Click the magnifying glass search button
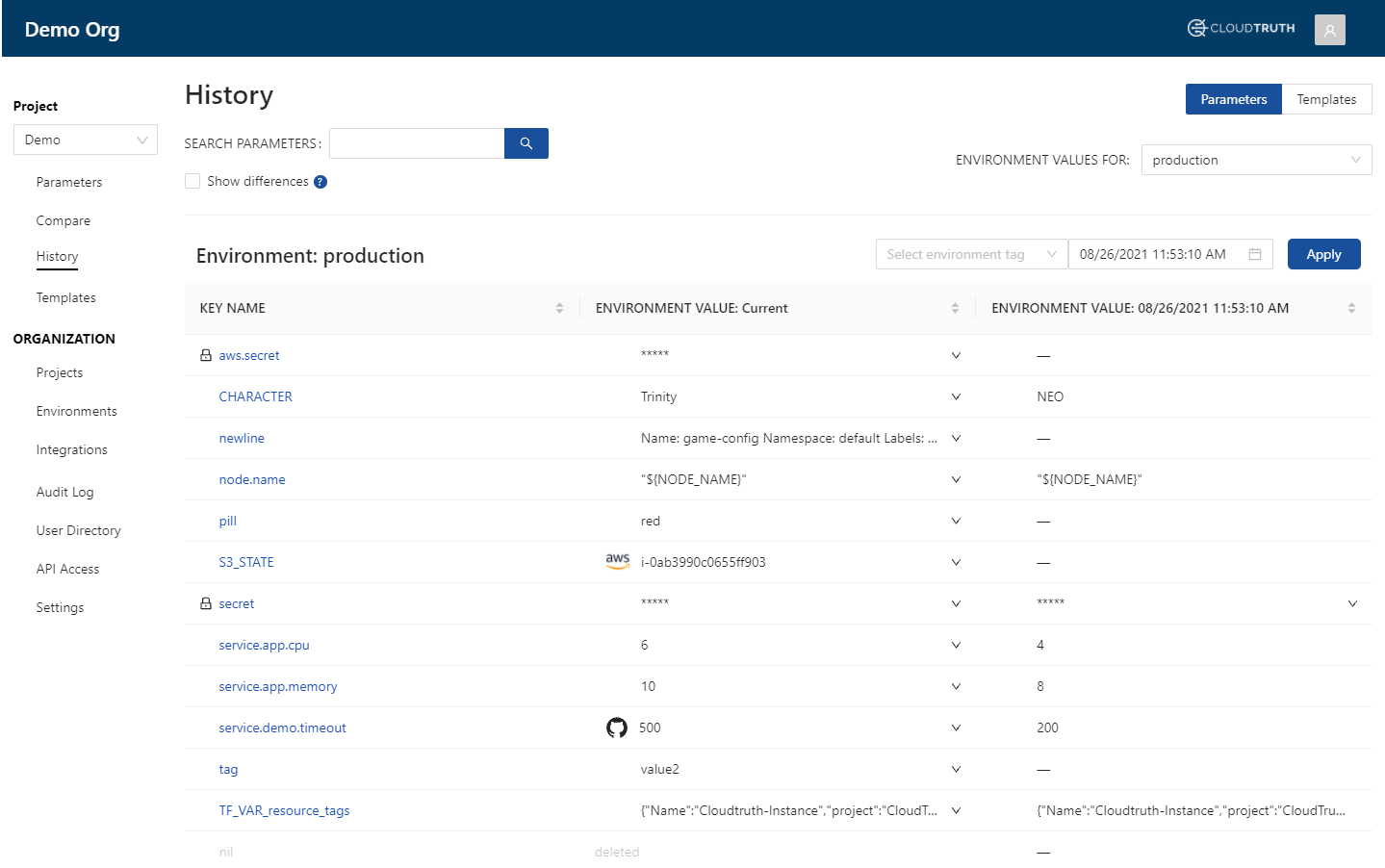Viewport: 1385px width, 868px height. (526, 143)
